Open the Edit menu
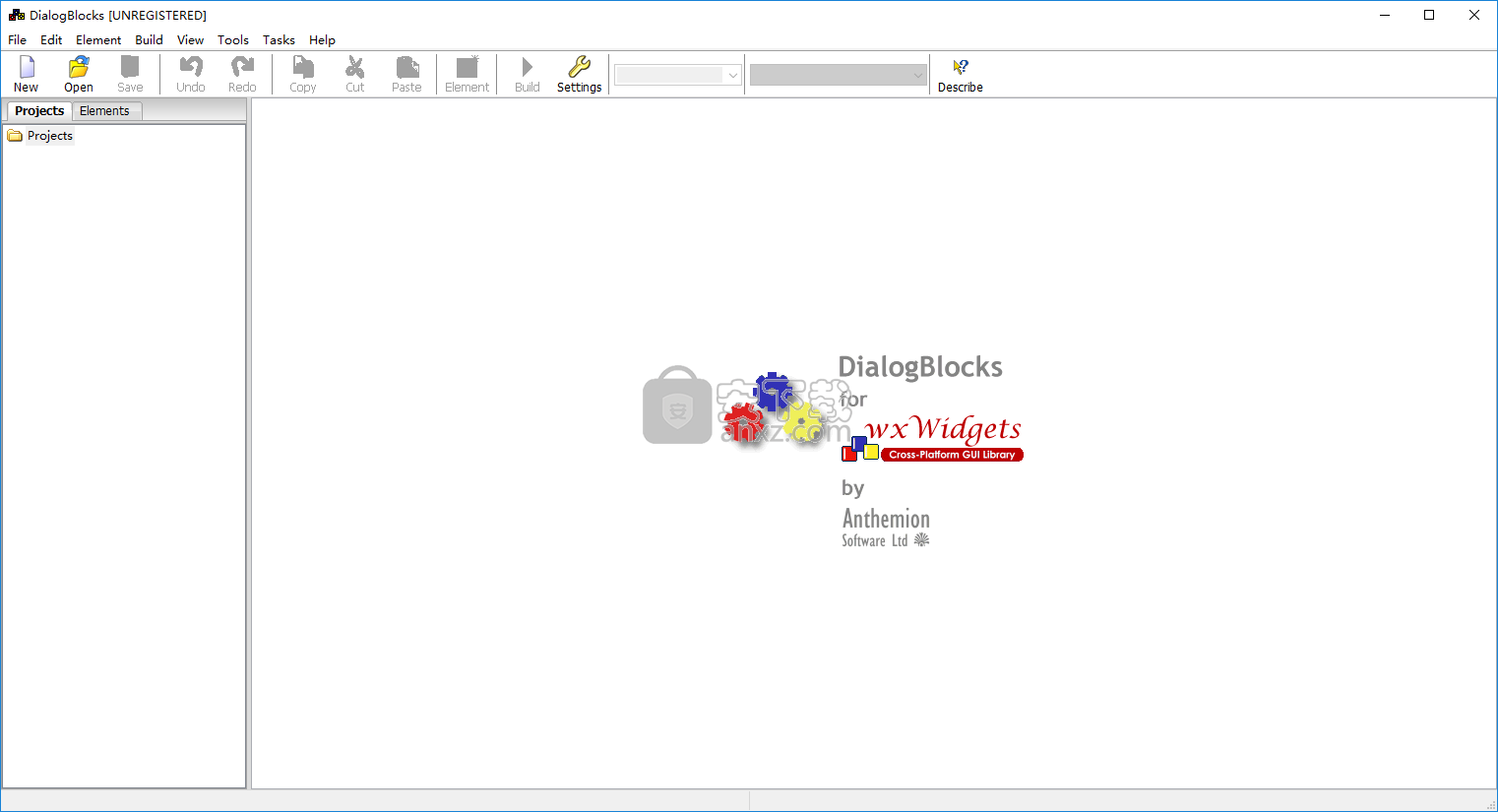Image resolution: width=1498 pixels, height=812 pixels. tap(51, 39)
